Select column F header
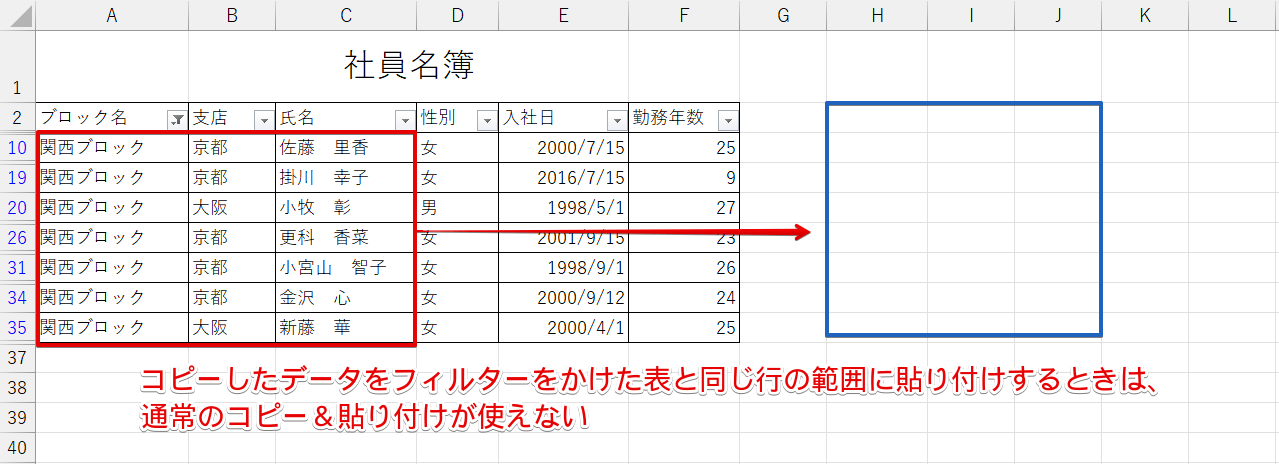This screenshot has width=1279, height=464. [x=684, y=15]
